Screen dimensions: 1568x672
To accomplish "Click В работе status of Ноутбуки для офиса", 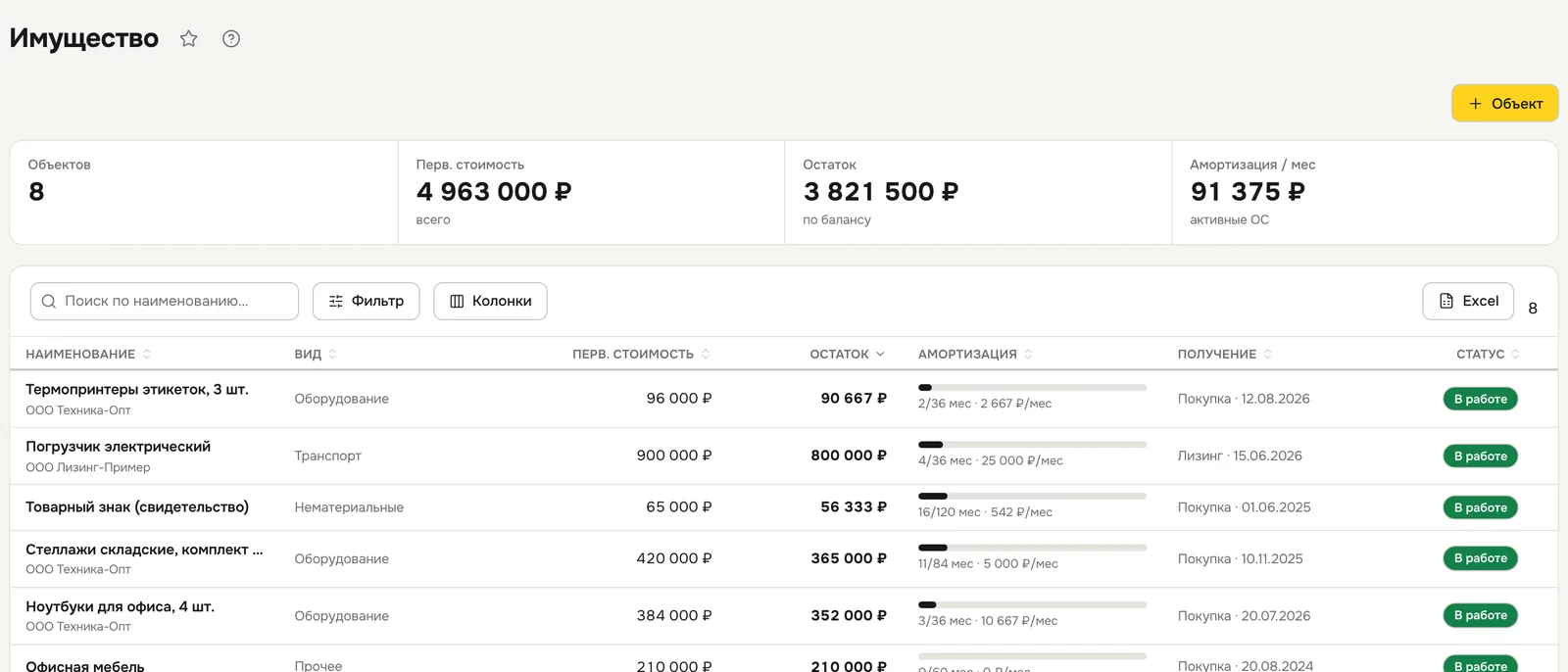I will [x=1480, y=616].
